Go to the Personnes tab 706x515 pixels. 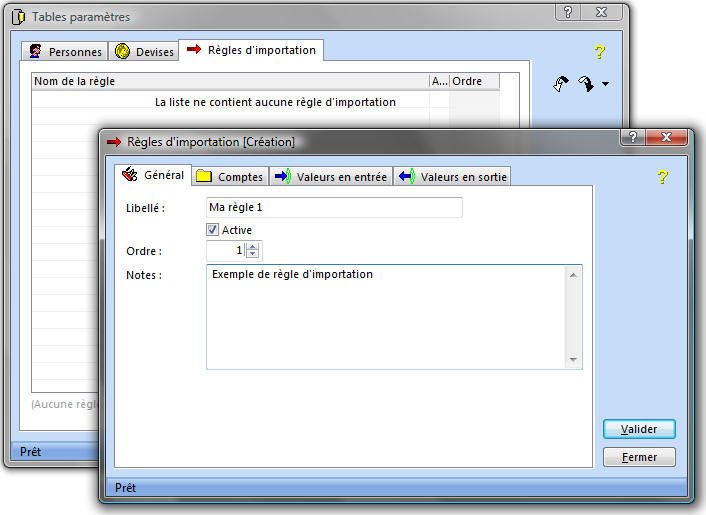click(65, 52)
